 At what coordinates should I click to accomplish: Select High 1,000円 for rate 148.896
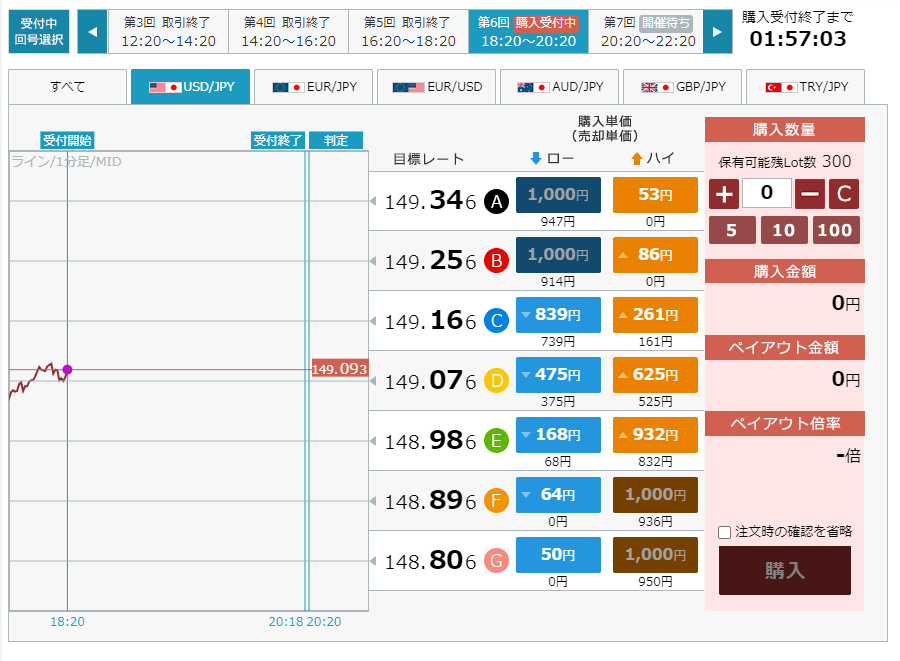[655, 495]
